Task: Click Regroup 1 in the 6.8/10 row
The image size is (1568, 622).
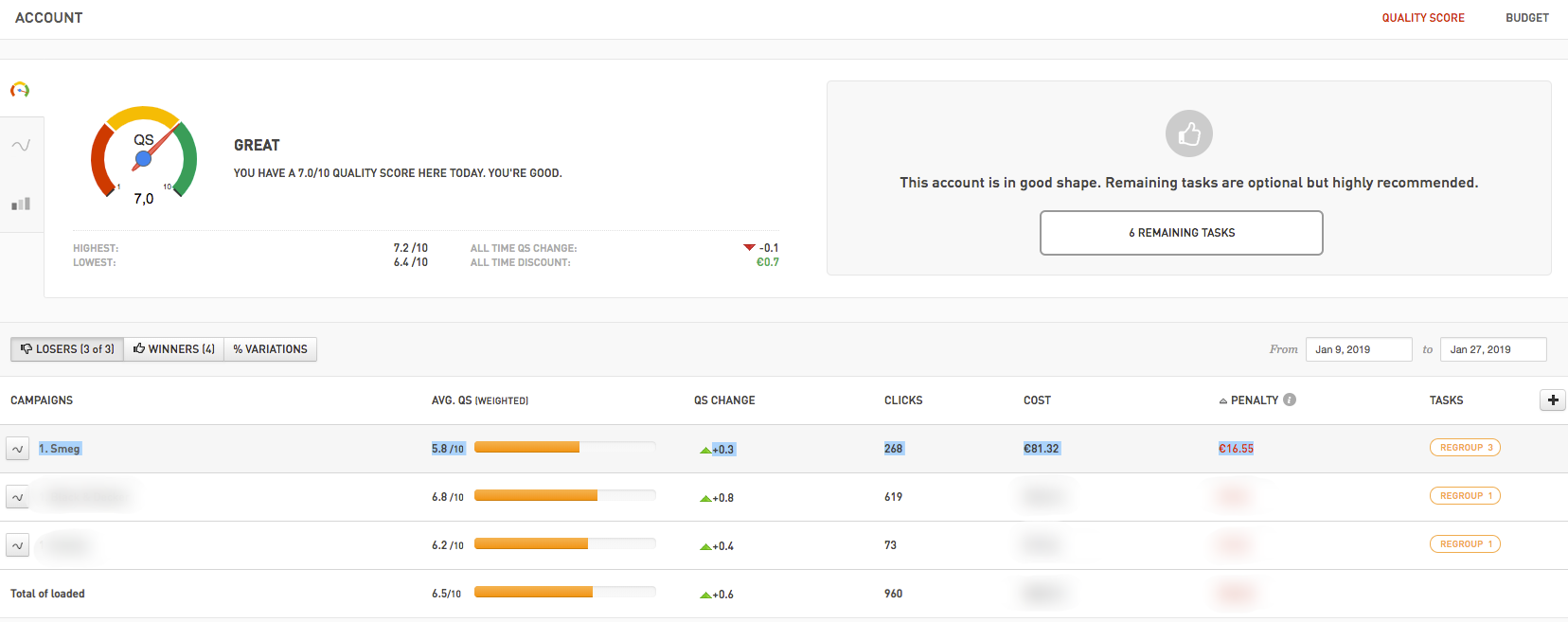Action: click(1465, 496)
